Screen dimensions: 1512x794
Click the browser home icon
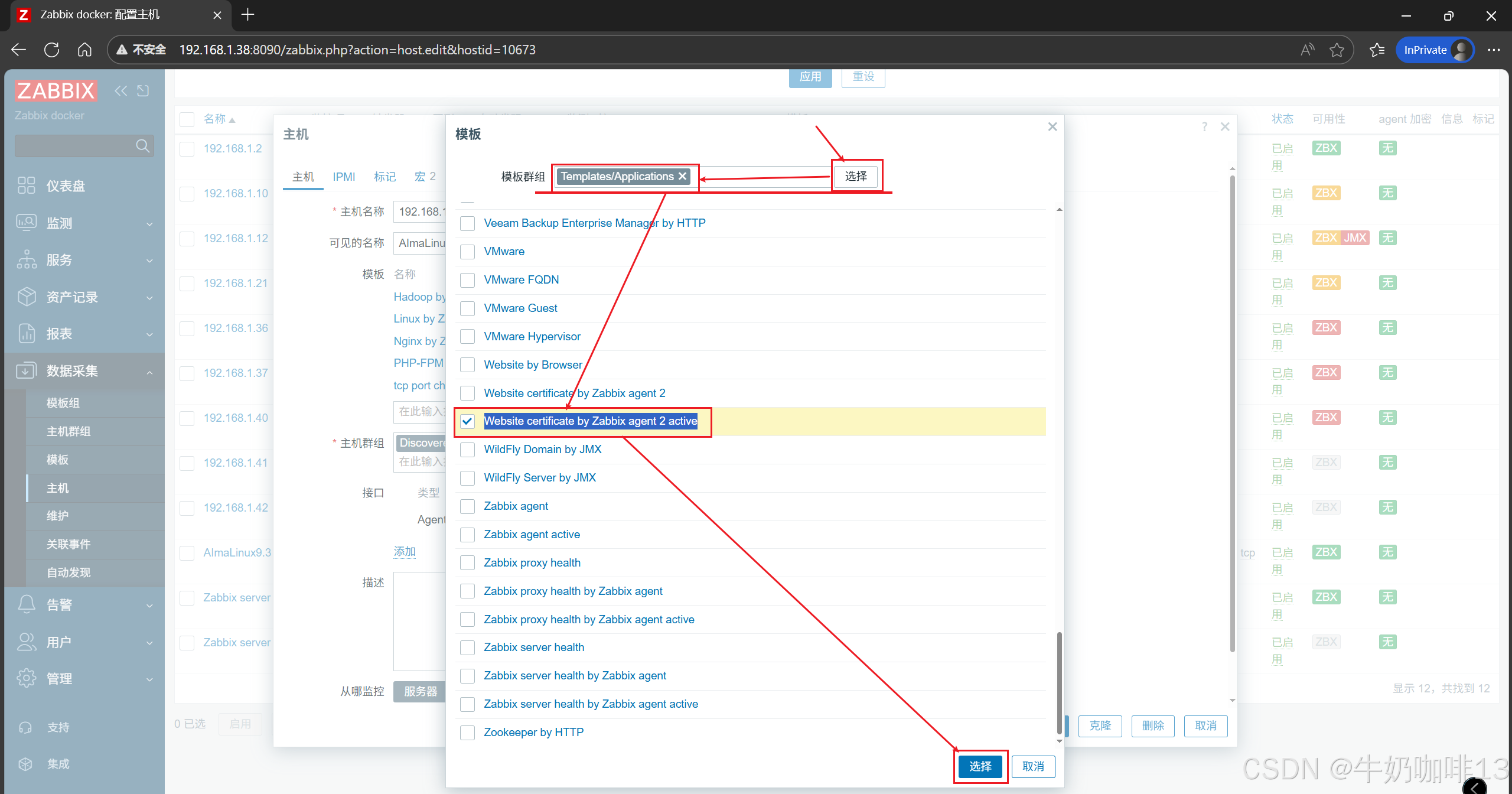coord(84,50)
